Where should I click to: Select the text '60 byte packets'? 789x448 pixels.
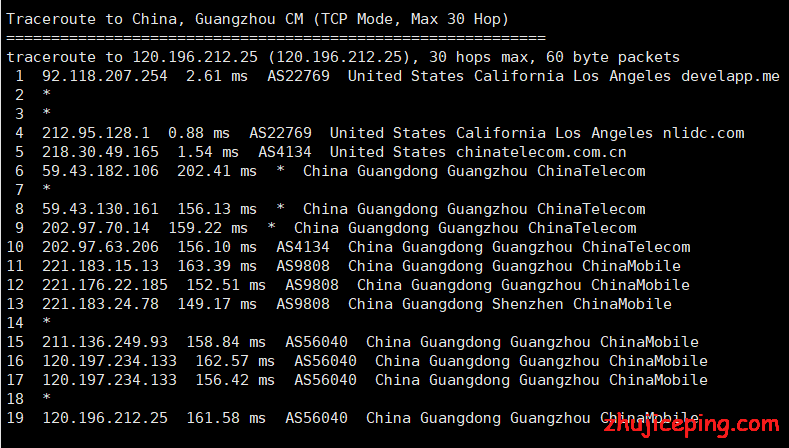click(613, 57)
